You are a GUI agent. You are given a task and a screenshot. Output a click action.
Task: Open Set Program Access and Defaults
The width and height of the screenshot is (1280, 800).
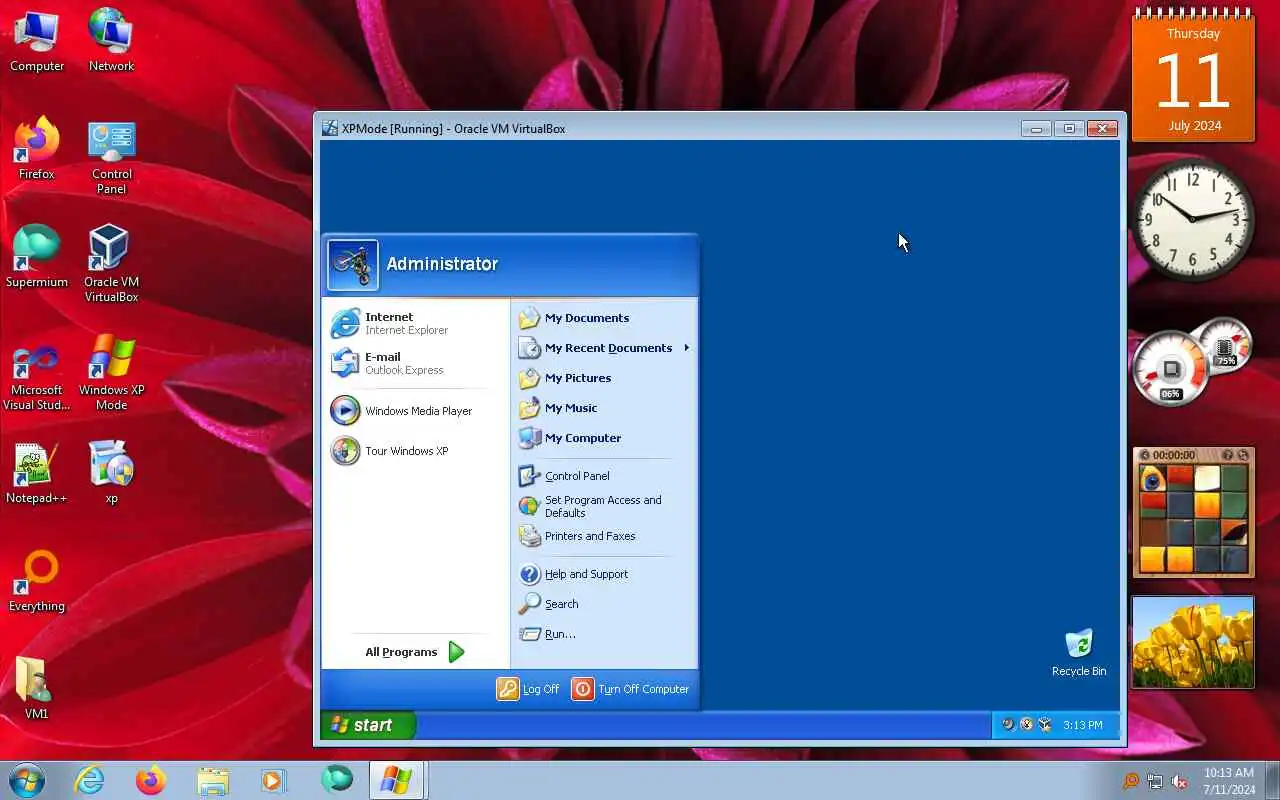604,506
